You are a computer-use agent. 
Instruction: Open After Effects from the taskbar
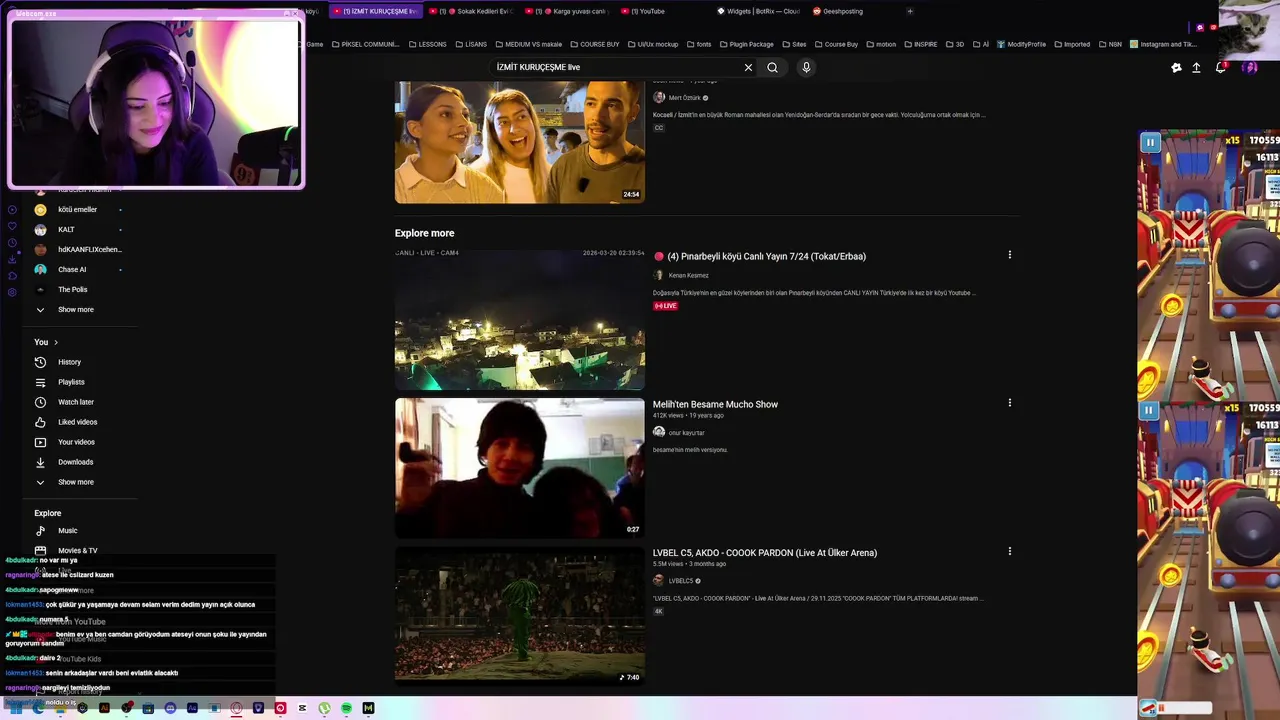(192, 708)
